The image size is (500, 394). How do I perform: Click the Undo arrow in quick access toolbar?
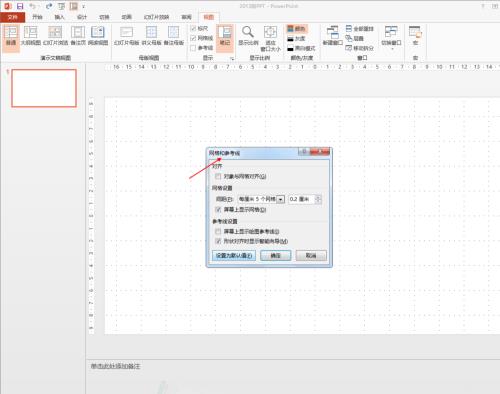(32, 6)
